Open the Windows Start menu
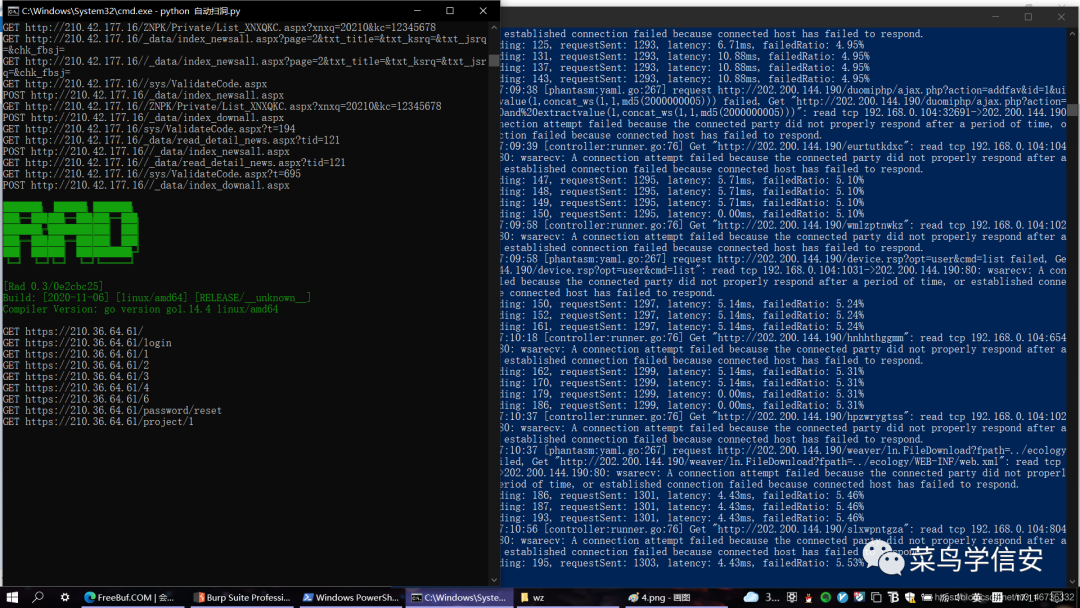The height and width of the screenshot is (608, 1080). pyautogui.click(x=12, y=597)
